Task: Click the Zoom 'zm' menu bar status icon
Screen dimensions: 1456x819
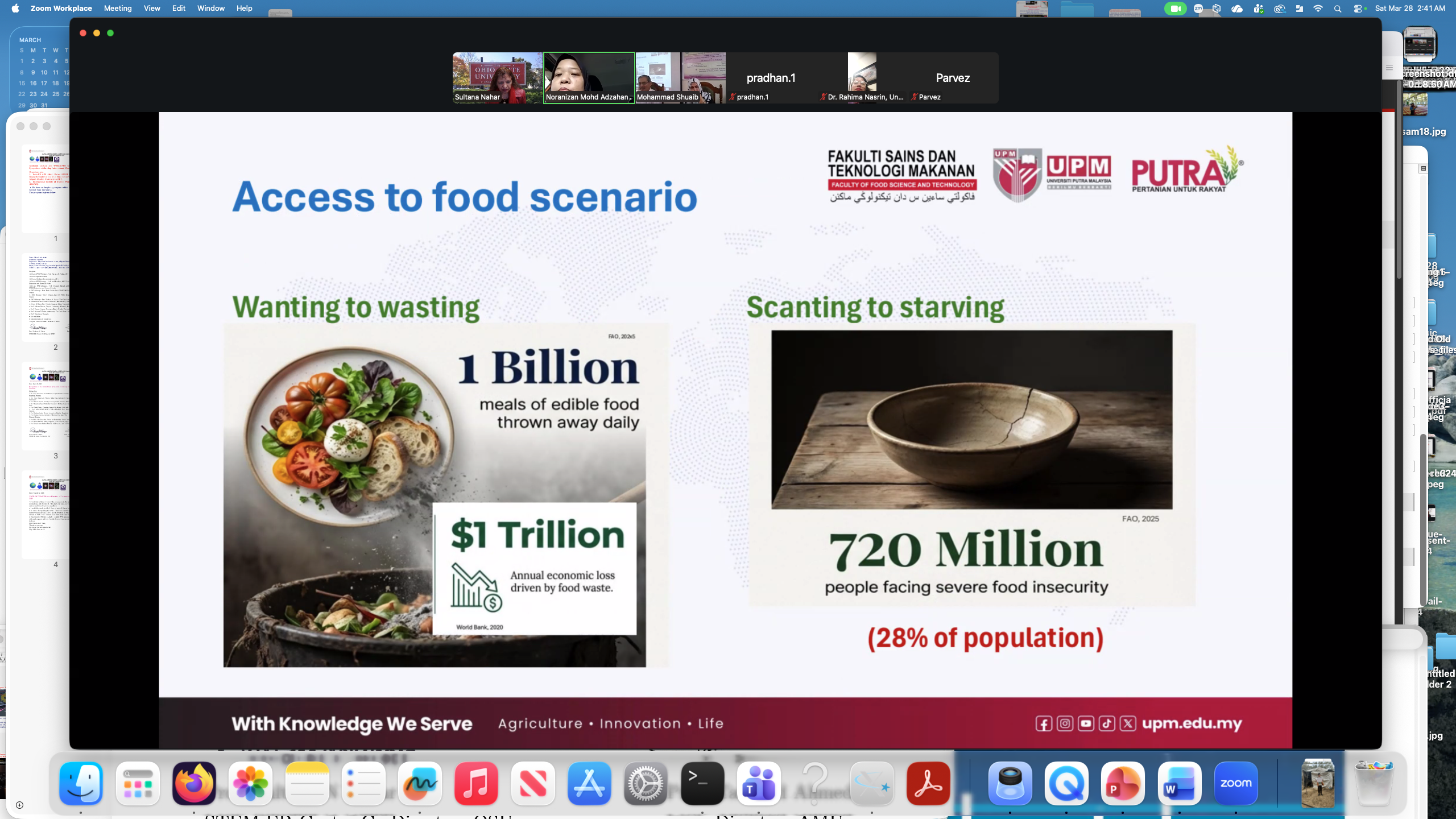Action: (x=1198, y=9)
